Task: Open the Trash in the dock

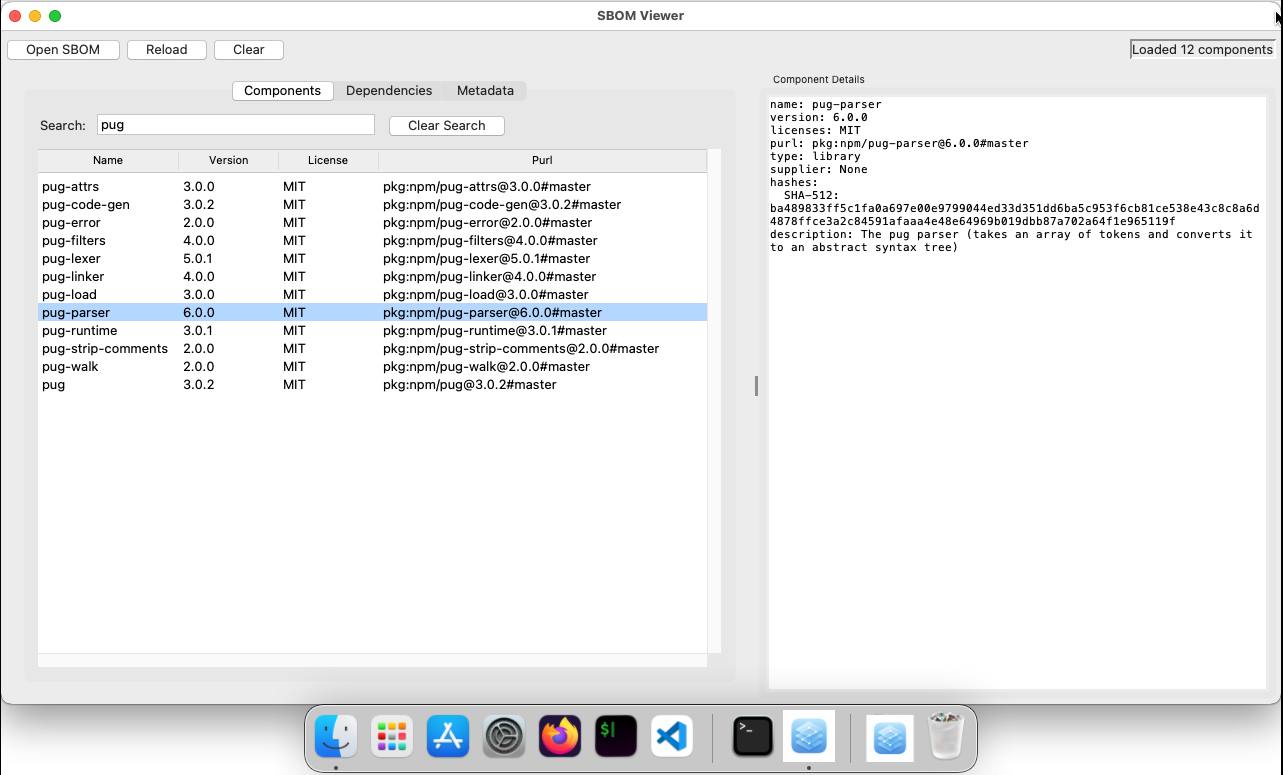Action: click(x=945, y=738)
